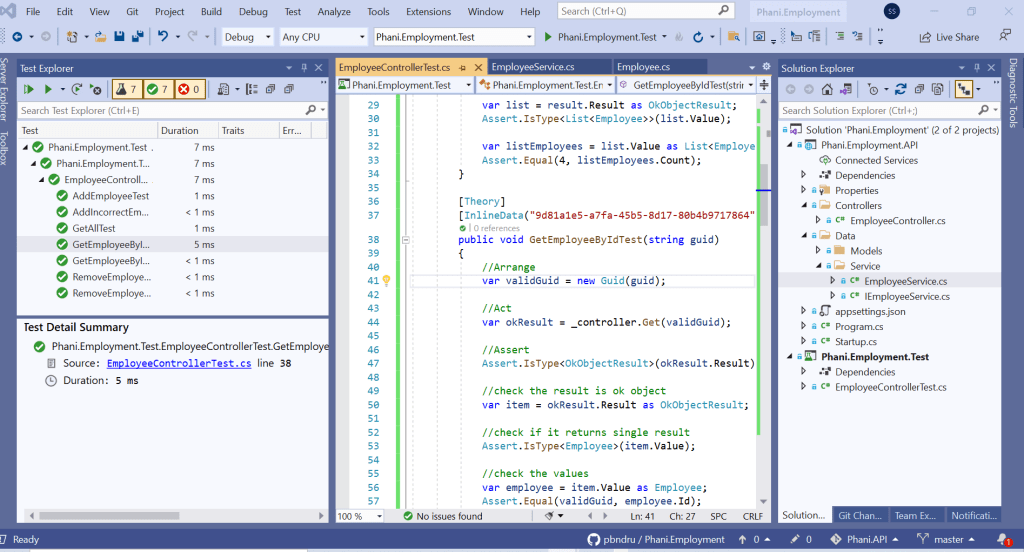
Task: Toggle the total tests flask filter
Action: [126, 89]
